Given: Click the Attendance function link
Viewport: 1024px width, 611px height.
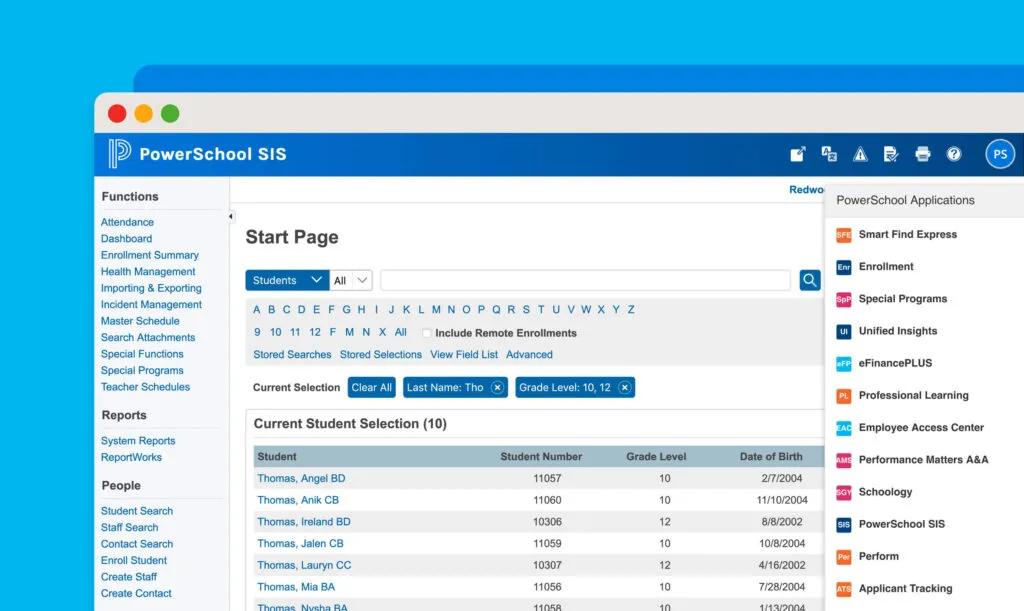Looking at the screenshot, I should [x=127, y=222].
